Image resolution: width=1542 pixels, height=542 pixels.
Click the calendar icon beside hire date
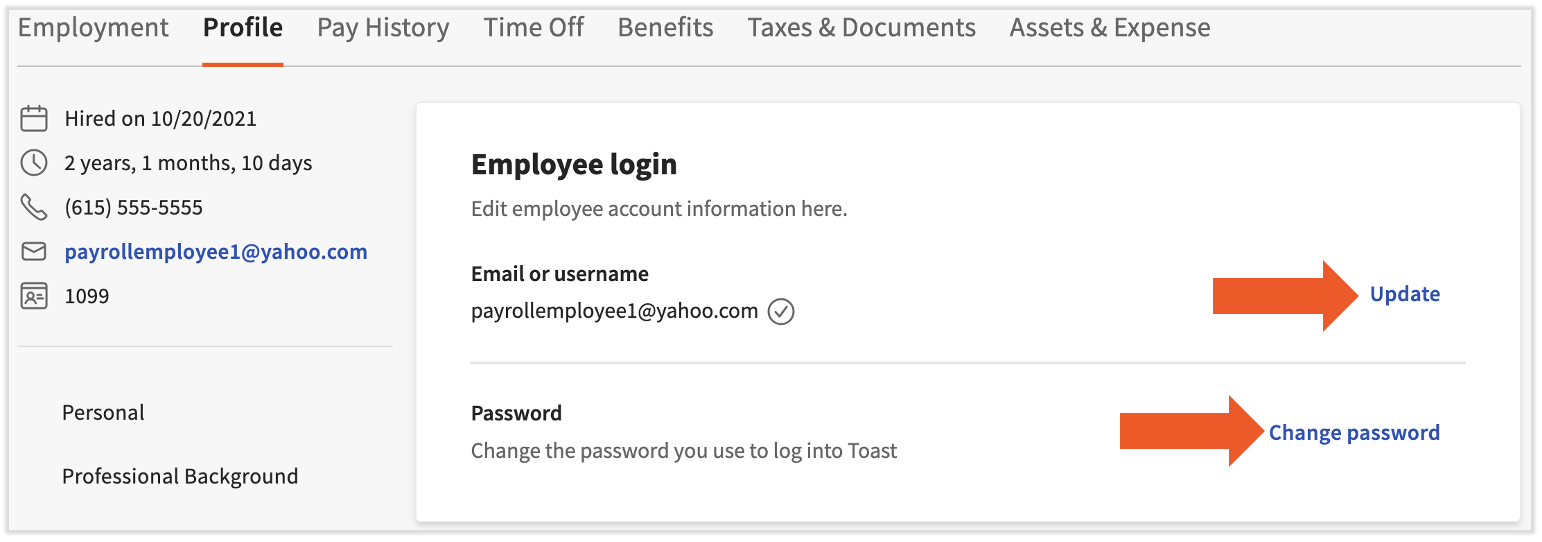pos(34,119)
